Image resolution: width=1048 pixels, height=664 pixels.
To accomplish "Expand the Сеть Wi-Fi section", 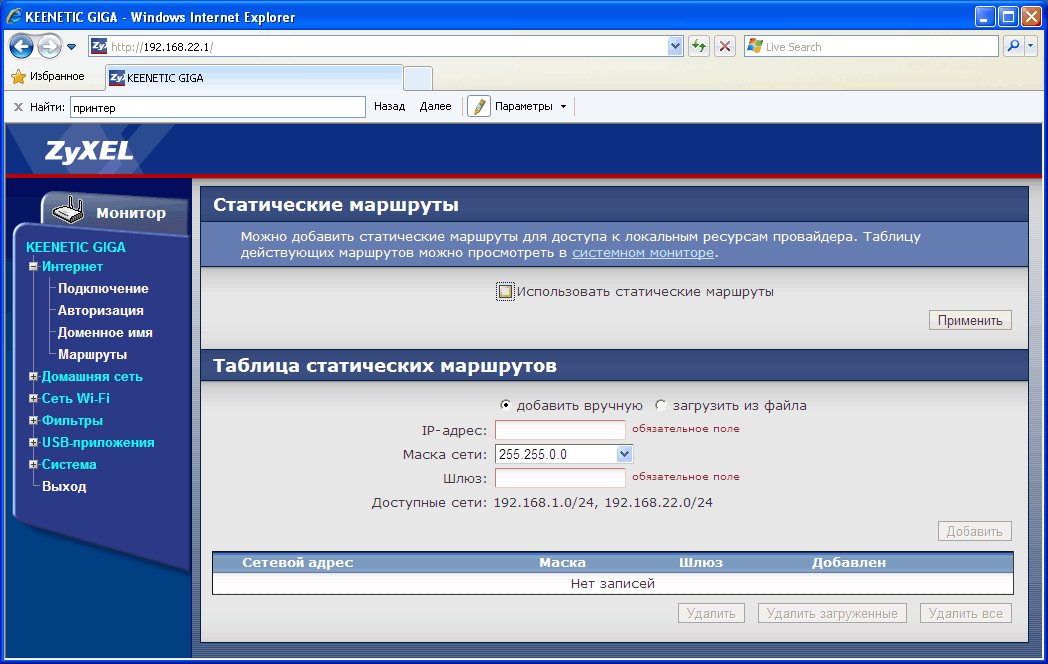I will pyautogui.click(x=33, y=399).
